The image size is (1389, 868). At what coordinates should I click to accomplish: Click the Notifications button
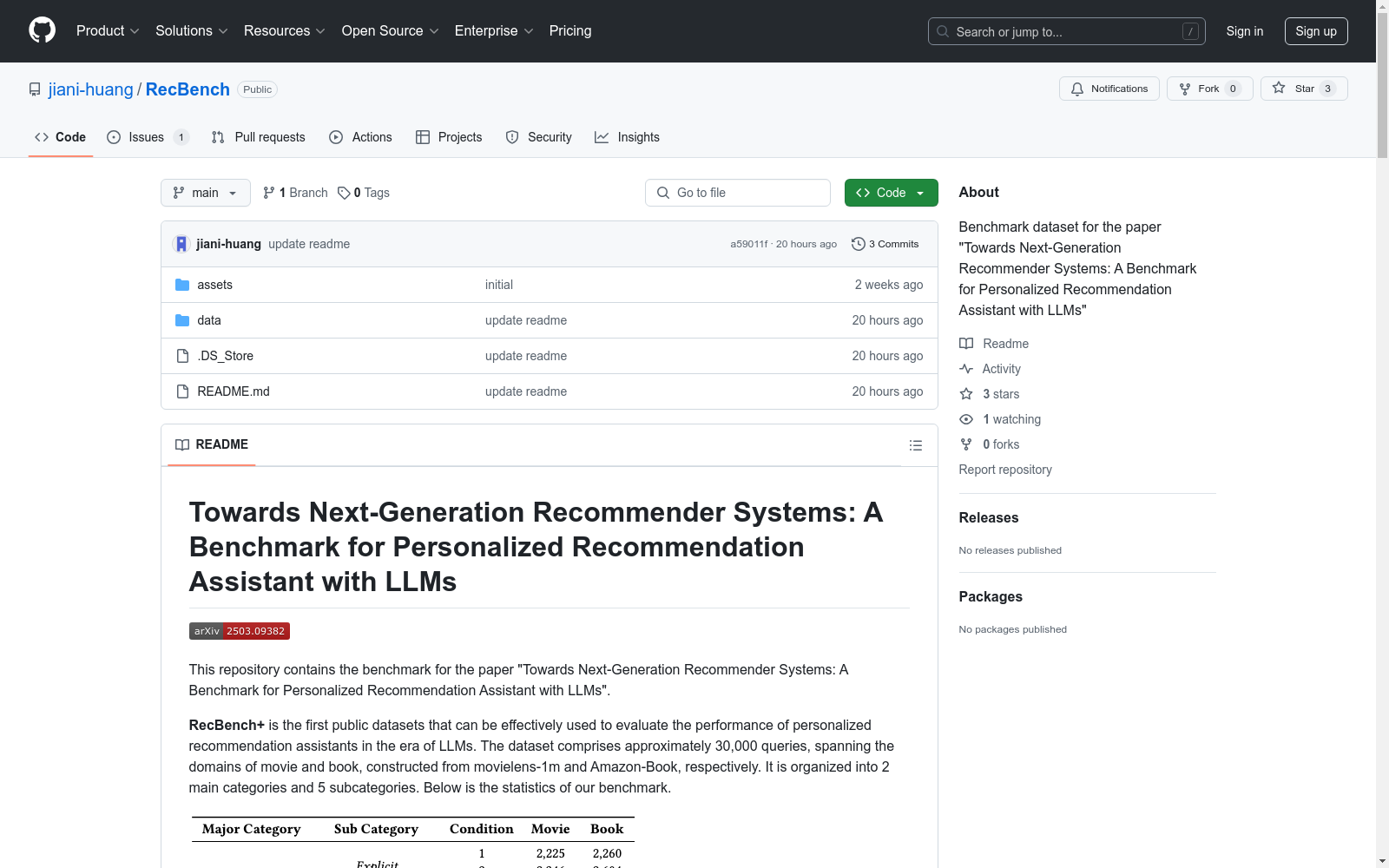pos(1109,89)
